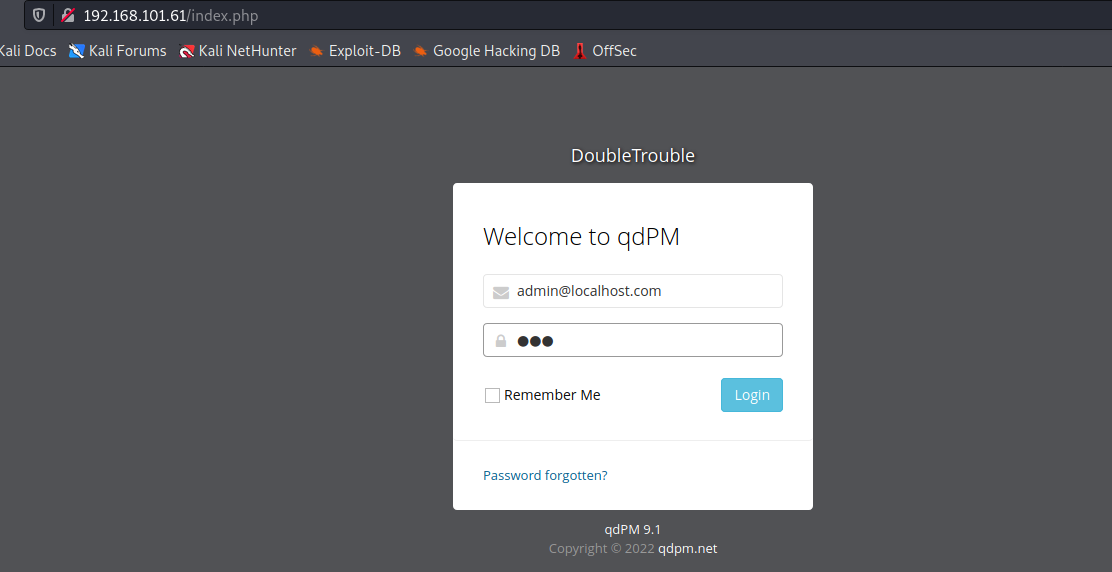Click the Login button
Viewport: 1112px width, 572px height.
coord(752,395)
